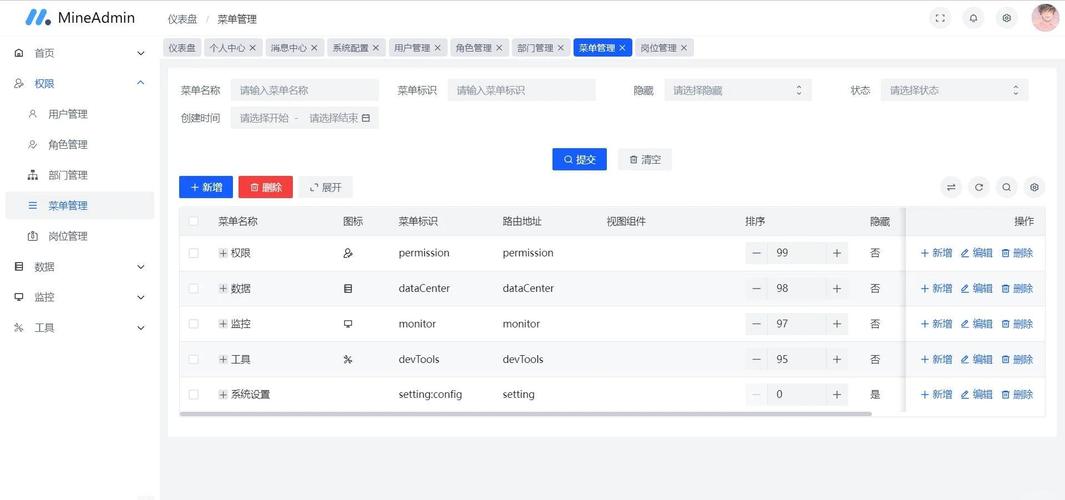Increase sort value of 监控 row
The width and height of the screenshot is (1065, 500).
coord(837,323)
